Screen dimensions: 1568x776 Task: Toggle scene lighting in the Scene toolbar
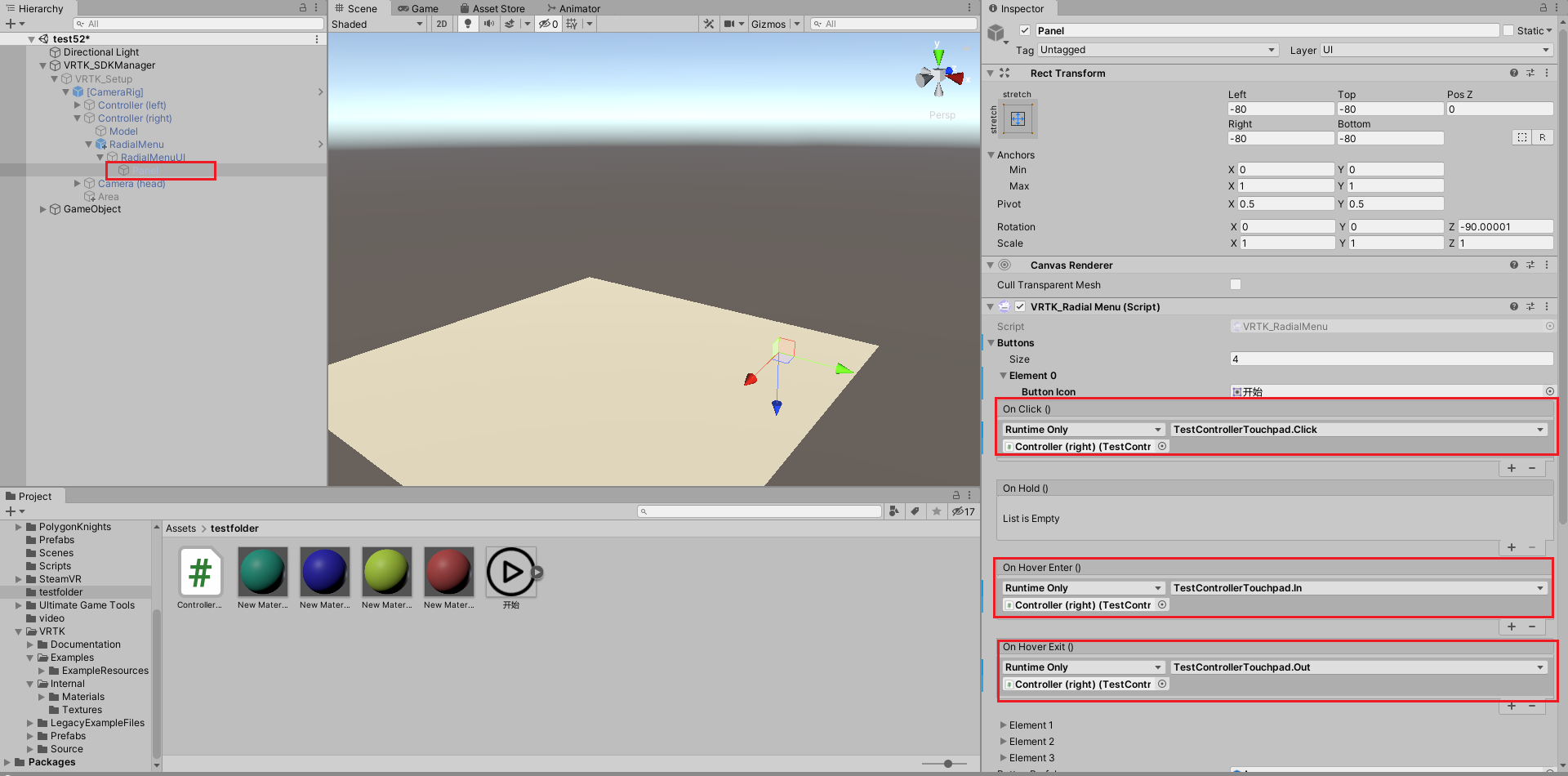(x=466, y=24)
